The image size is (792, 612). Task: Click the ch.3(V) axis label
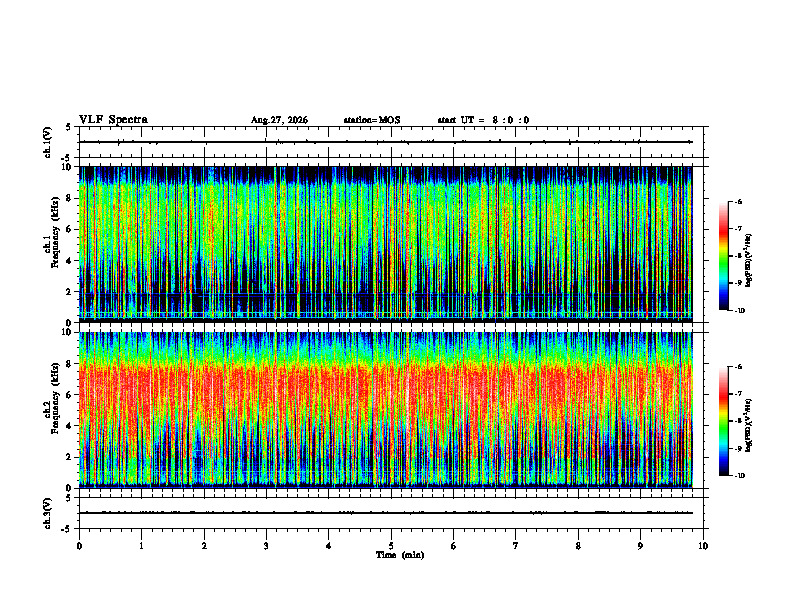[48, 514]
